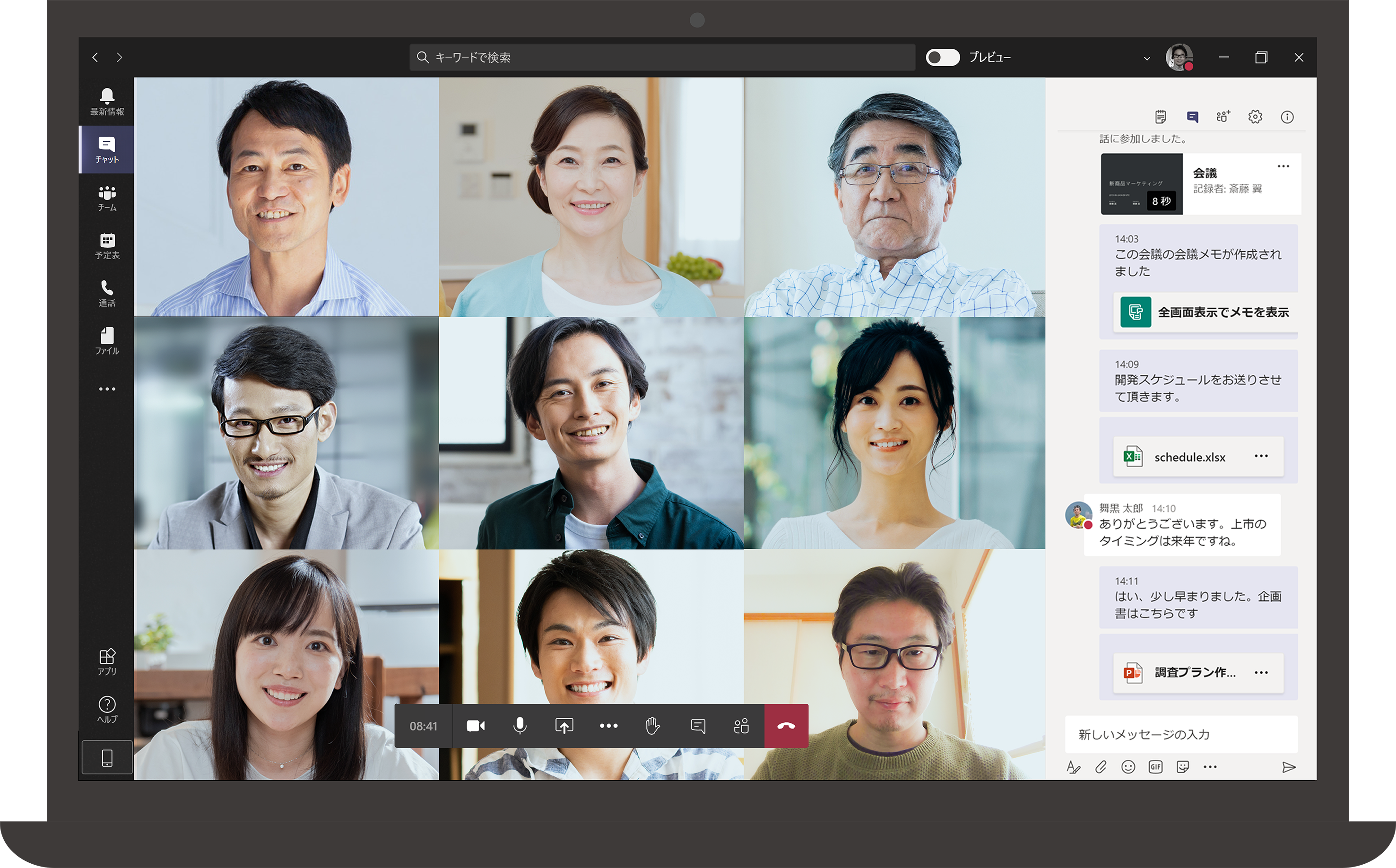Attach a file with the paperclip icon

tap(1101, 767)
